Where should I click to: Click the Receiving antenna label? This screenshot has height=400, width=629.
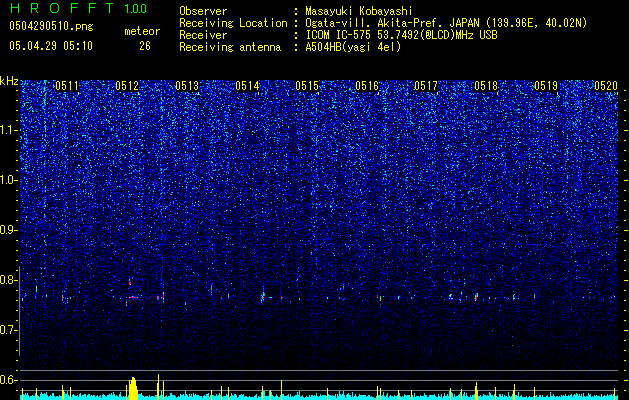(230, 47)
